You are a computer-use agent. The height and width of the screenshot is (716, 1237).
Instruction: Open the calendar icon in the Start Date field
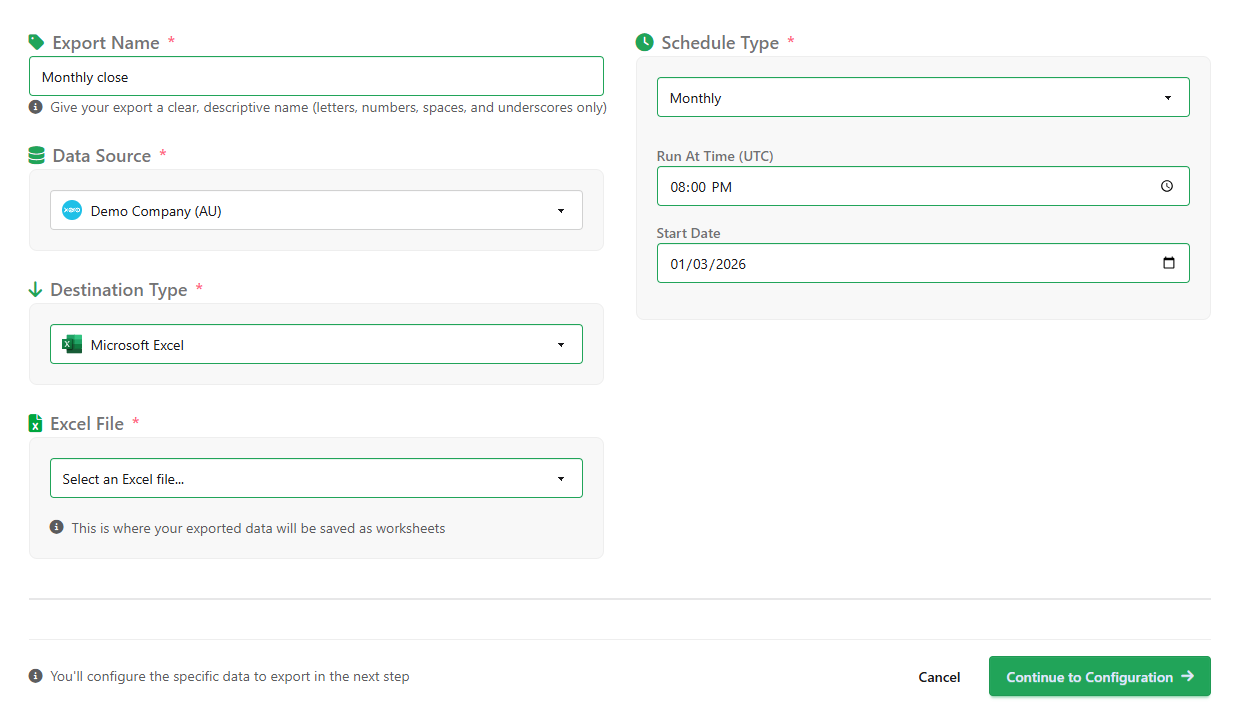[x=1169, y=262]
